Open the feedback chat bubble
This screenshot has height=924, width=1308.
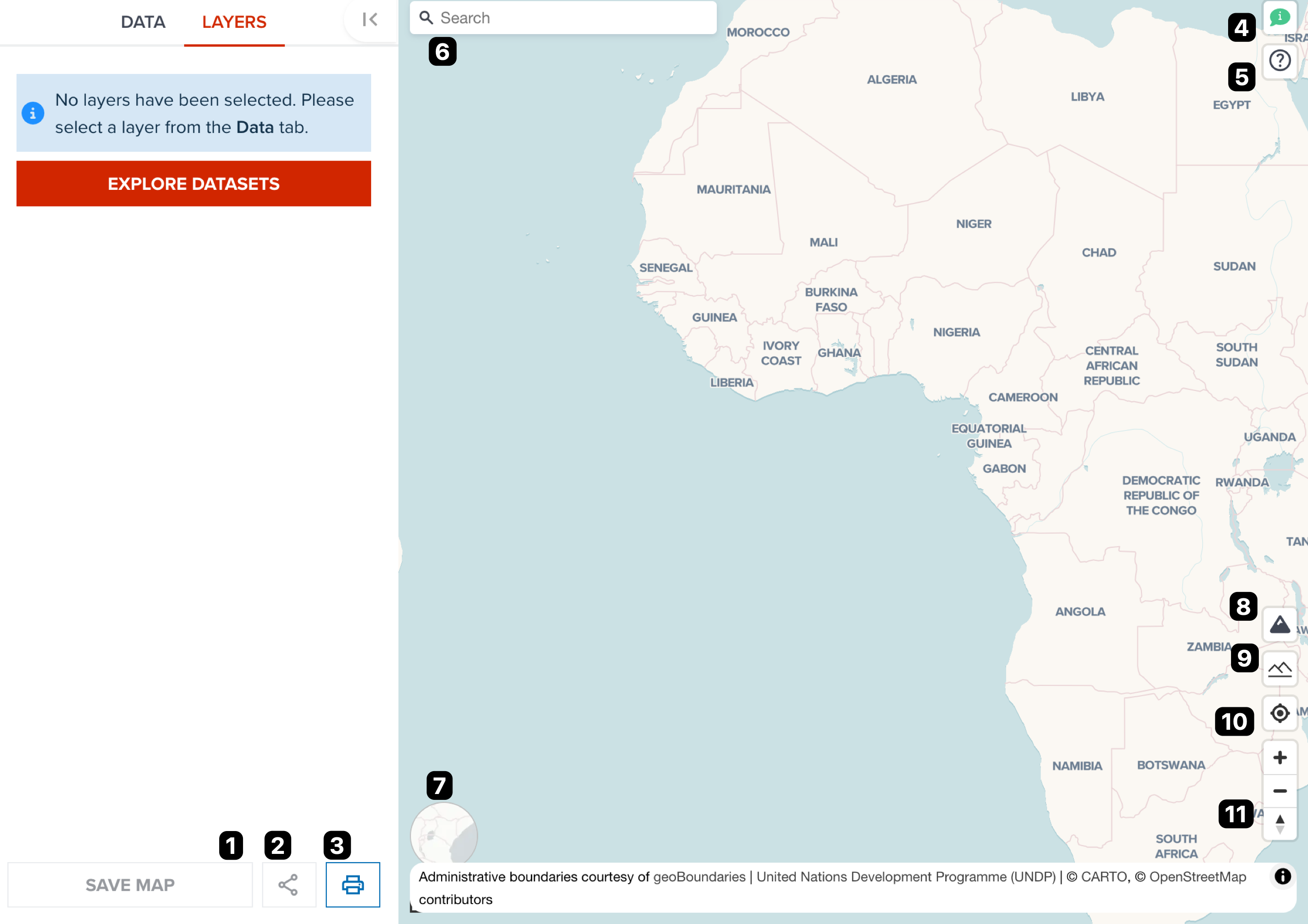click(x=1280, y=17)
